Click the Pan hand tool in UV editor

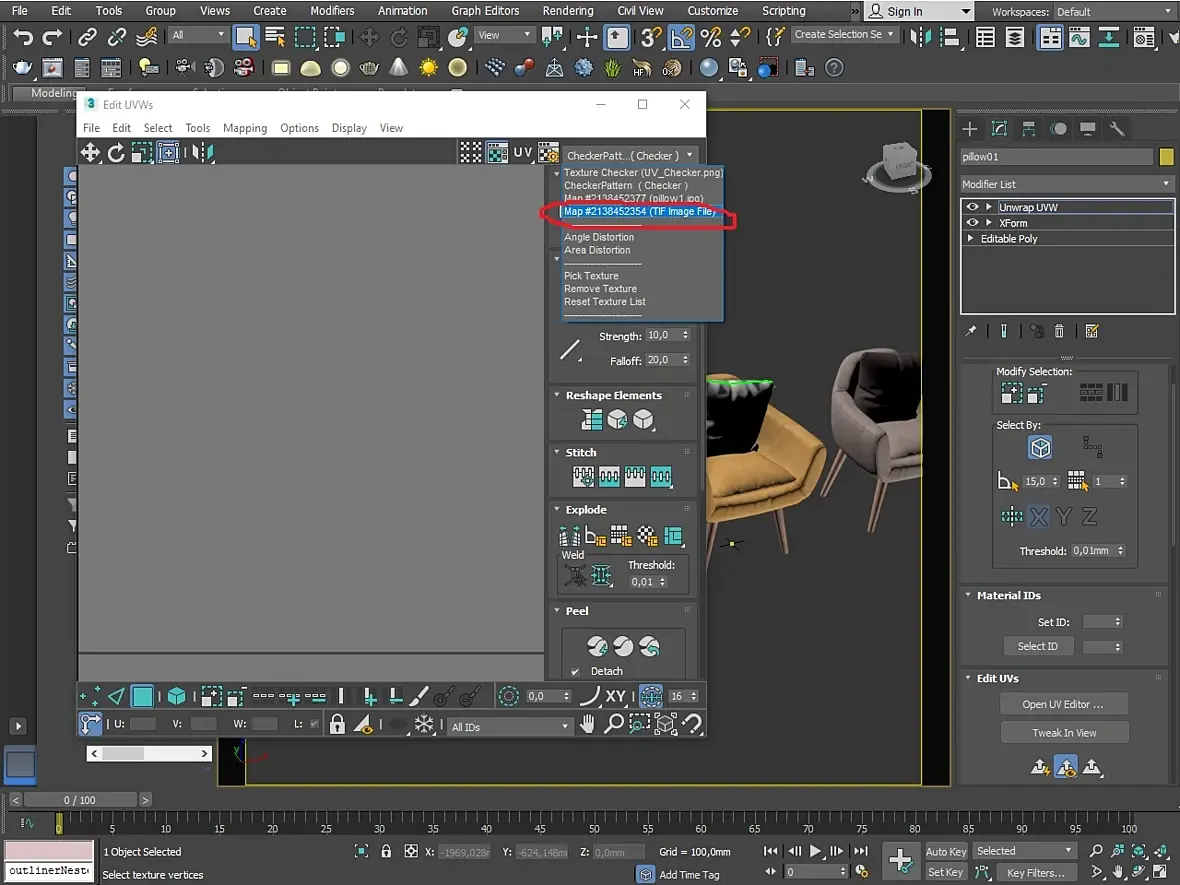pyautogui.click(x=588, y=725)
